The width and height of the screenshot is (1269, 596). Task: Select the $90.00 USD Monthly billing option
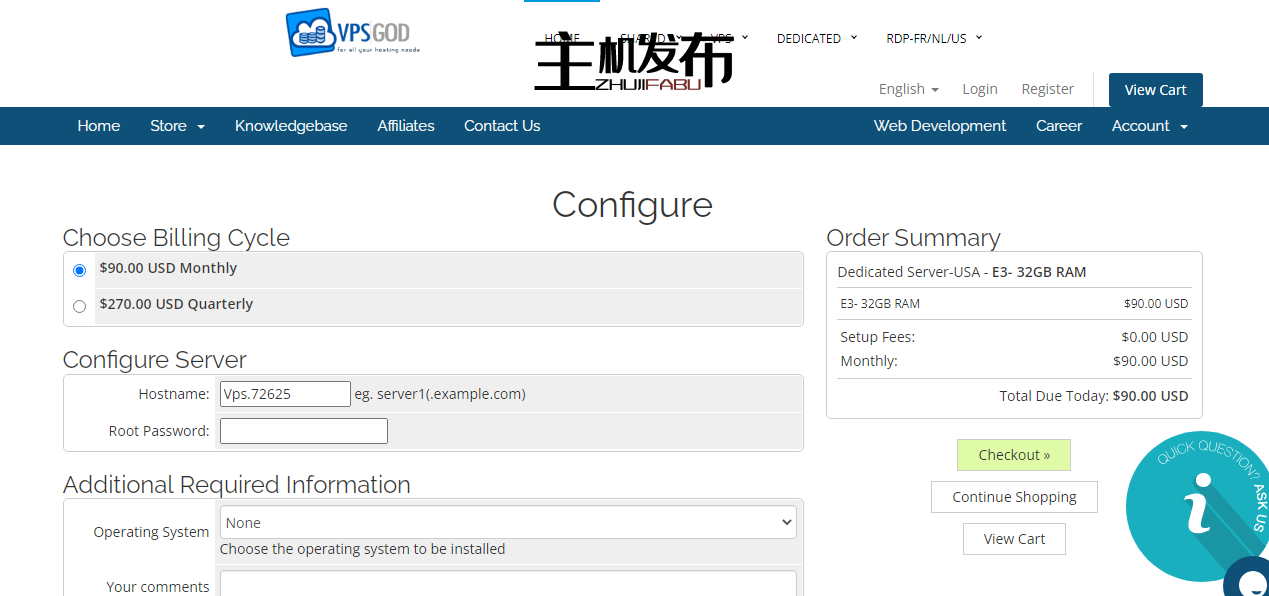(80, 270)
